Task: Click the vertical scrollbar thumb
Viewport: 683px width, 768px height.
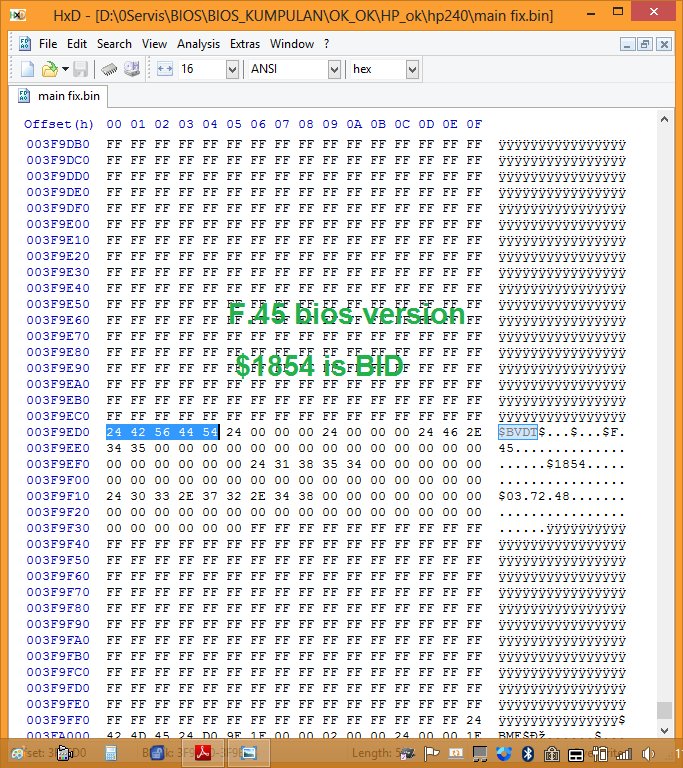Action: tap(664, 710)
